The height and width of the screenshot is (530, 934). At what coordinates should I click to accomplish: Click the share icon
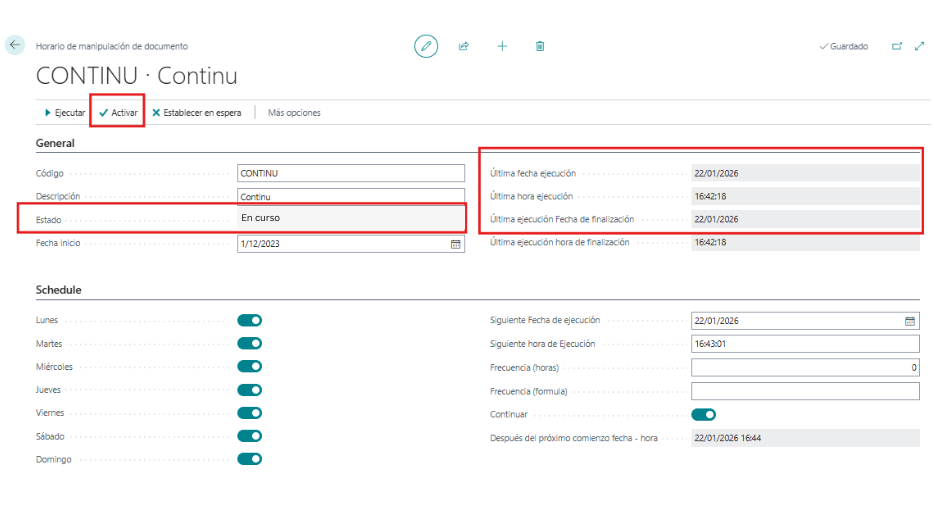[x=464, y=46]
